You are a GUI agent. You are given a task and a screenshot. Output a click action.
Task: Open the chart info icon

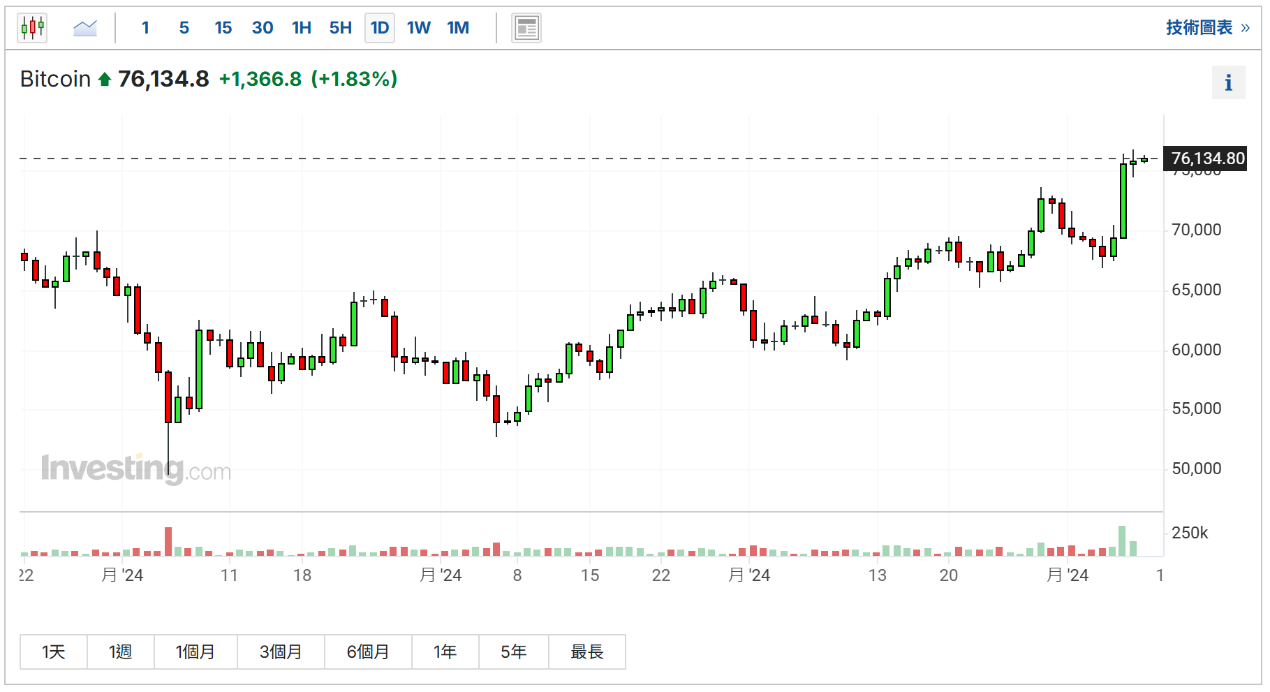click(1228, 83)
